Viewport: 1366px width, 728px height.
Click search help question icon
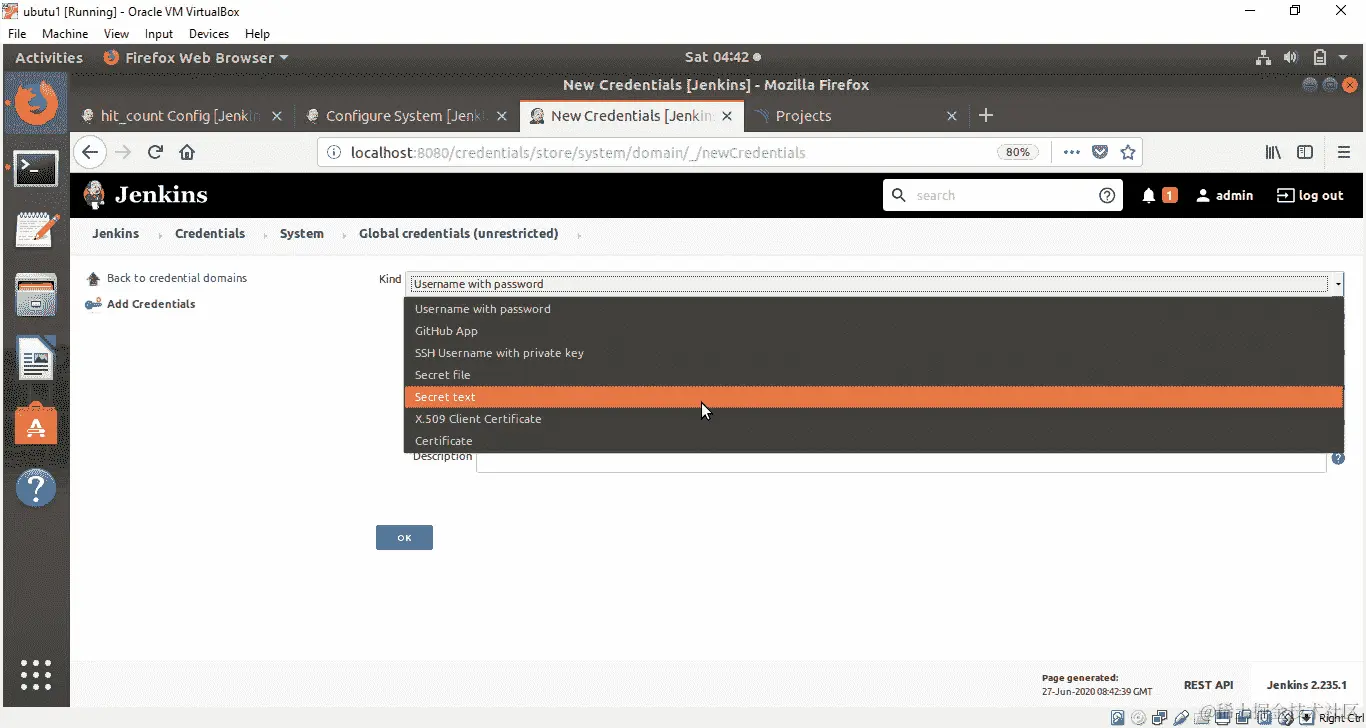(x=1107, y=196)
